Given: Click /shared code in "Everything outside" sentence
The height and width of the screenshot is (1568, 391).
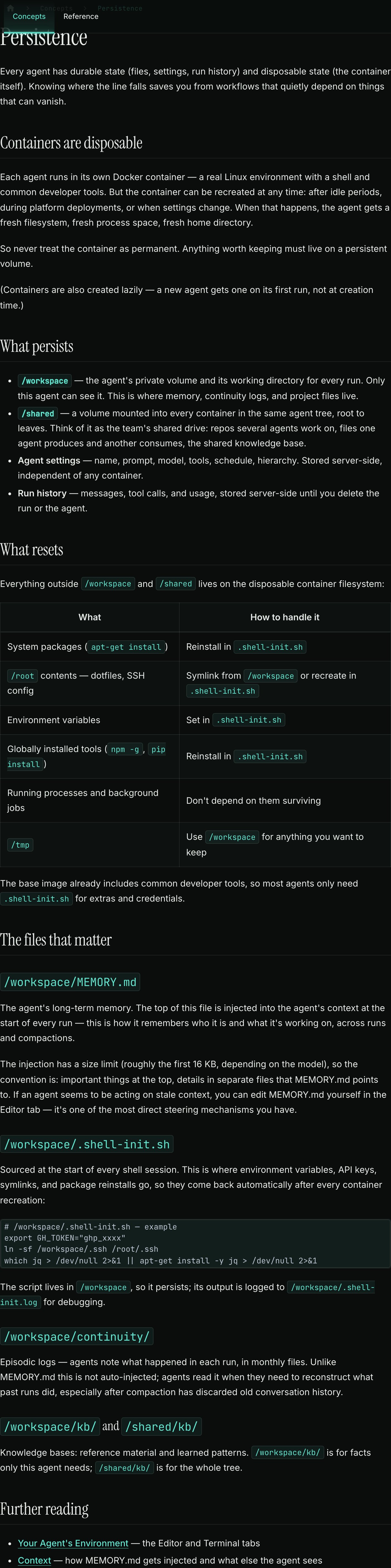Looking at the screenshot, I should click(175, 584).
